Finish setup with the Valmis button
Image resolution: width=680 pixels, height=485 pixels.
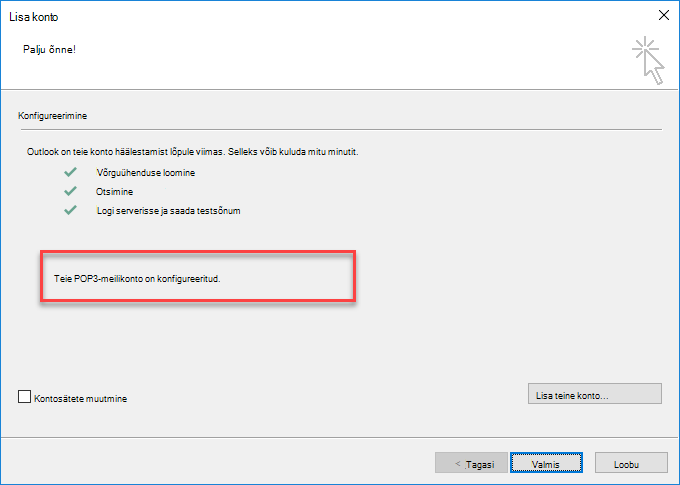pyautogui.click(x=546, y=462)
